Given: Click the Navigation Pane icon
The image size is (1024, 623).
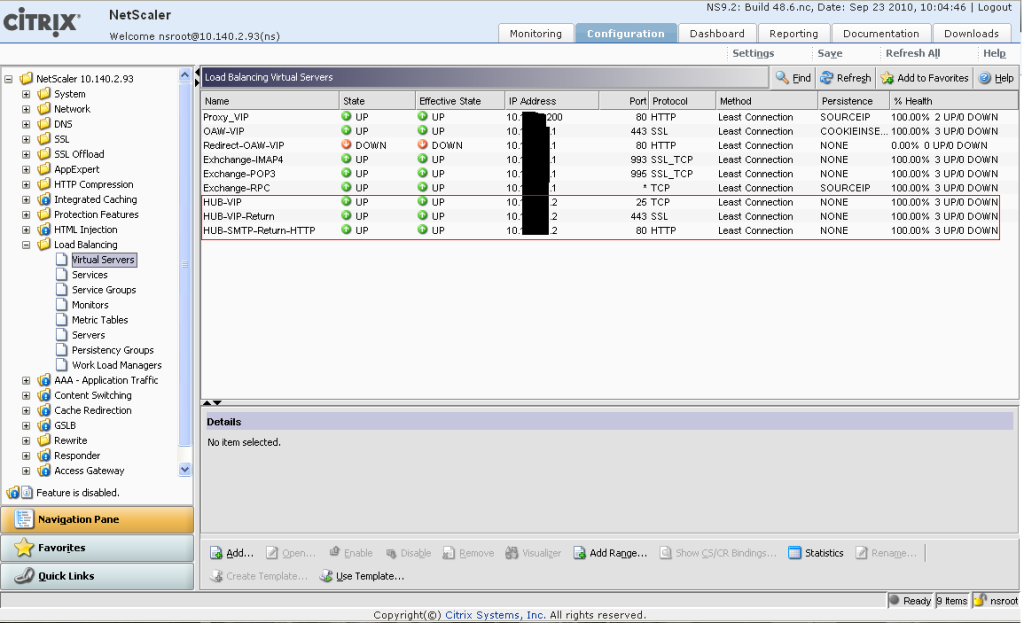Looking at the screenshot, I should click(x=24, y=519).
